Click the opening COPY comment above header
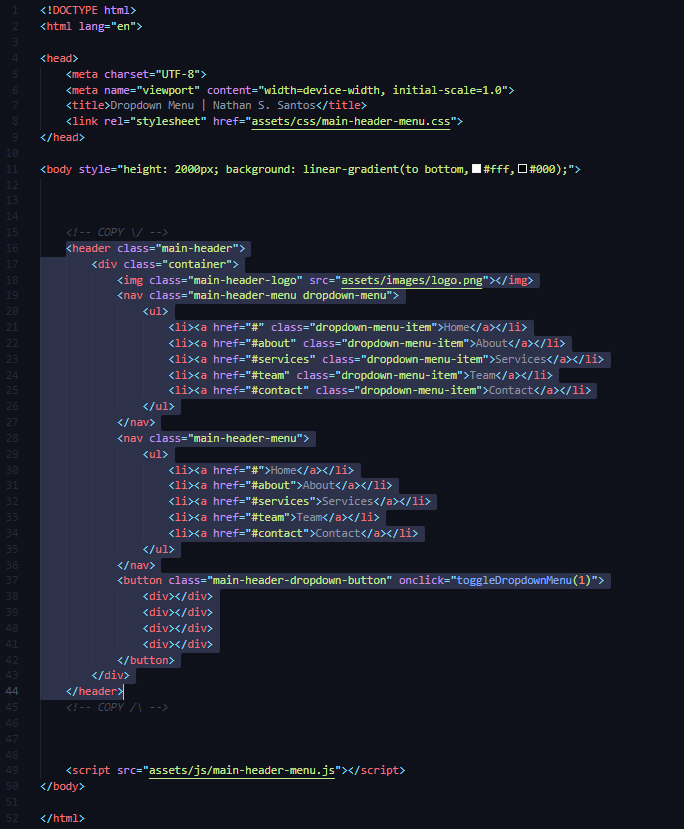The height and width of the screenshot is (829, 684). coord(117,233)
